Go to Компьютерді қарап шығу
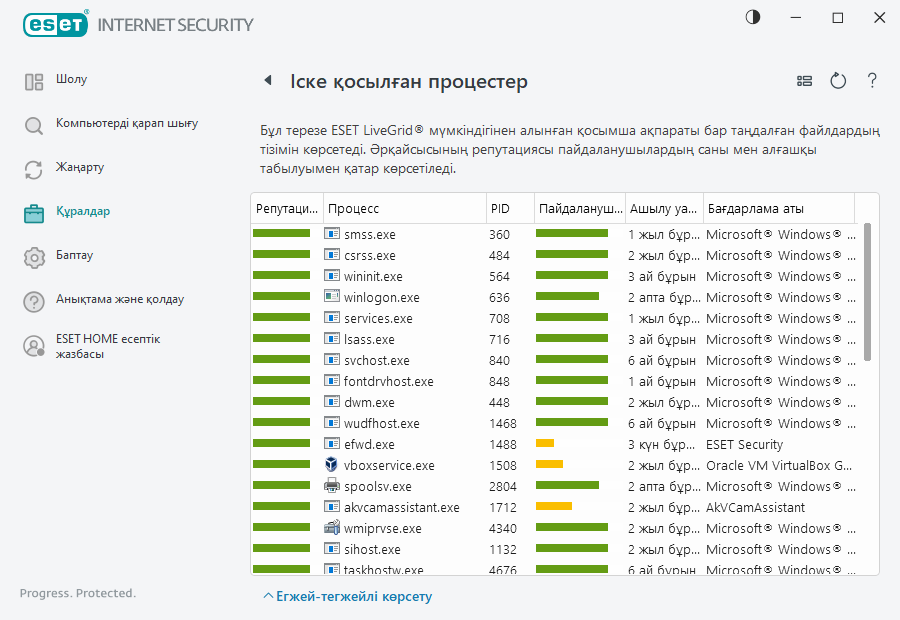The width and height of the screenshot is (900, 620). click(x=126, y=124)
